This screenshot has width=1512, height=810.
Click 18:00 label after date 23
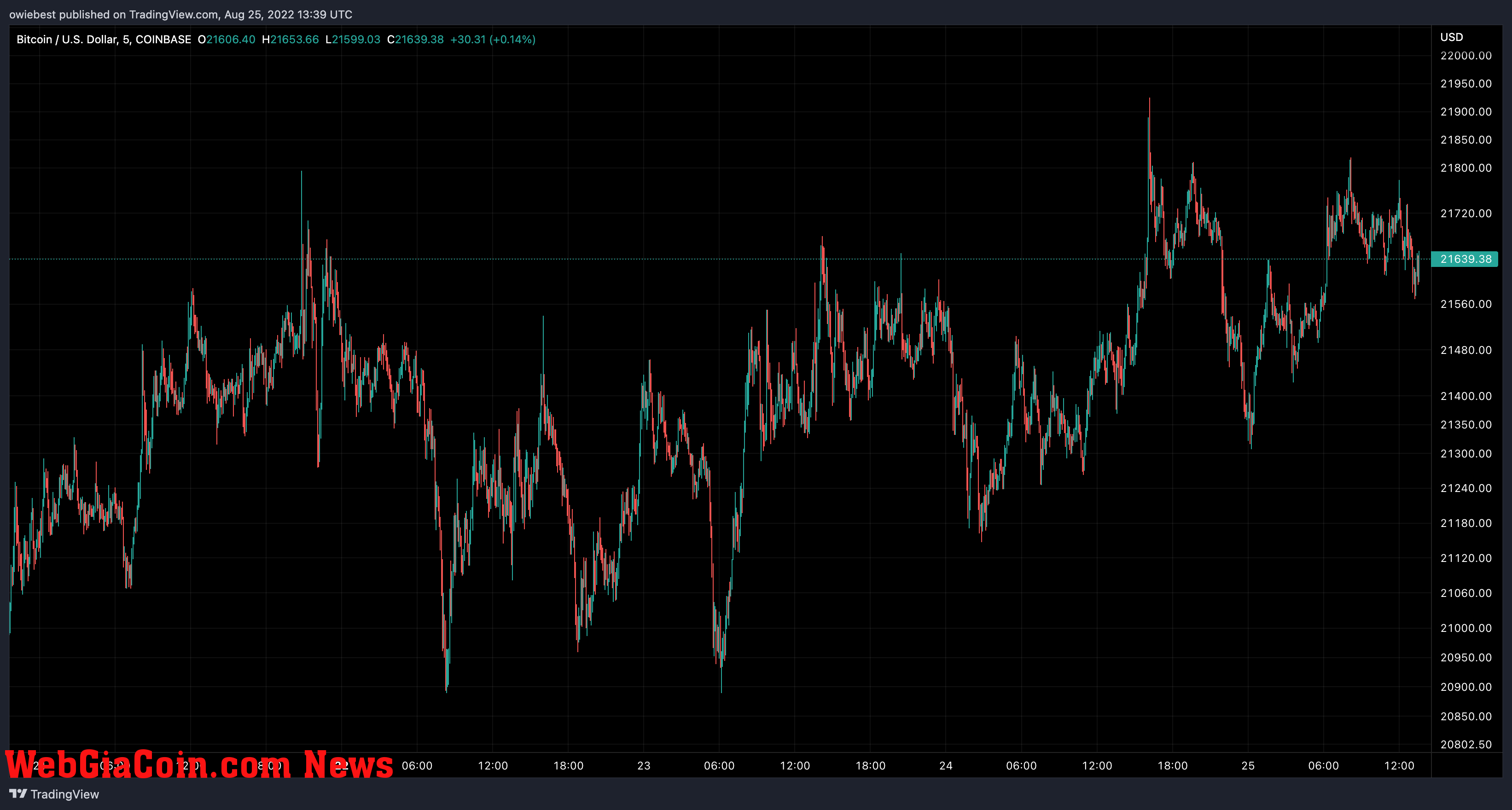pos(871,765)
